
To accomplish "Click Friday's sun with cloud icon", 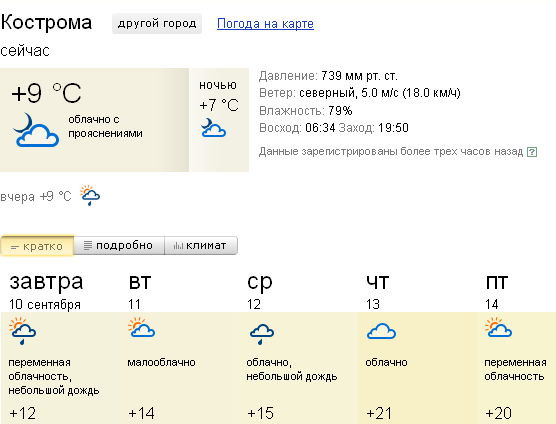I will (x=498, y=327).
